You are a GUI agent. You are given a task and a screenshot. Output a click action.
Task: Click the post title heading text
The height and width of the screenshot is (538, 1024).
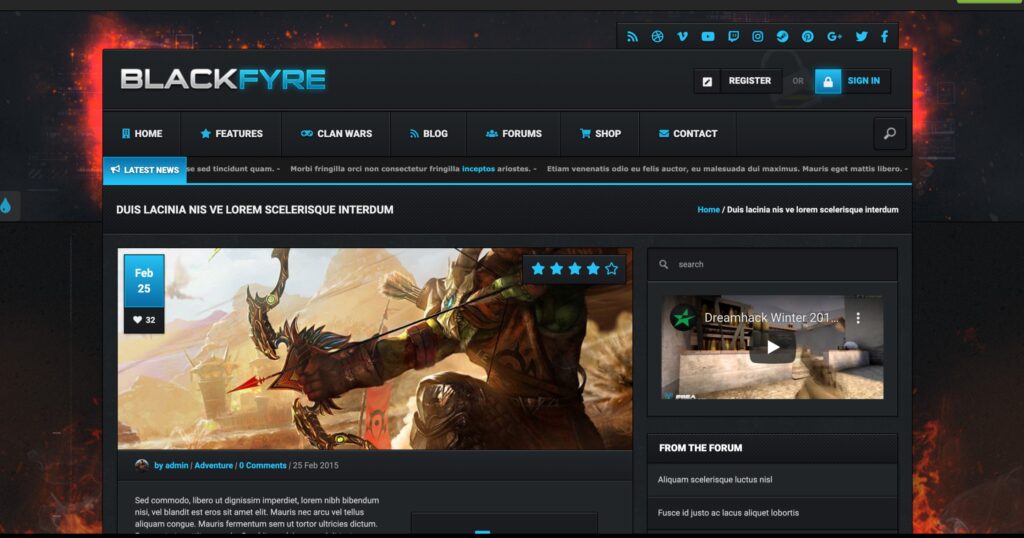(255, 210)
